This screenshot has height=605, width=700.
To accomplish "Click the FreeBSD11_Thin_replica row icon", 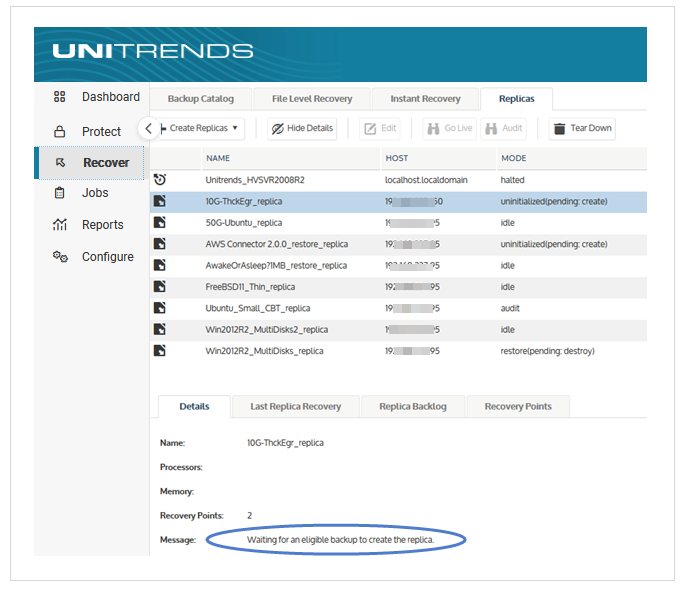I will 160,287.
